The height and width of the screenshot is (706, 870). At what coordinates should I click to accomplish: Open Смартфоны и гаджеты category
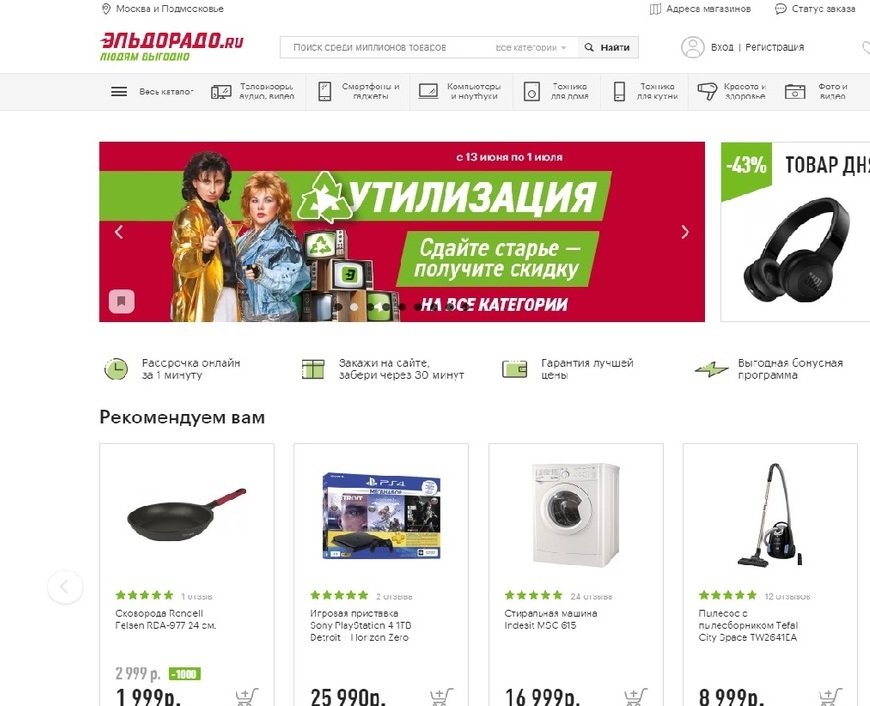coord(359,91)
